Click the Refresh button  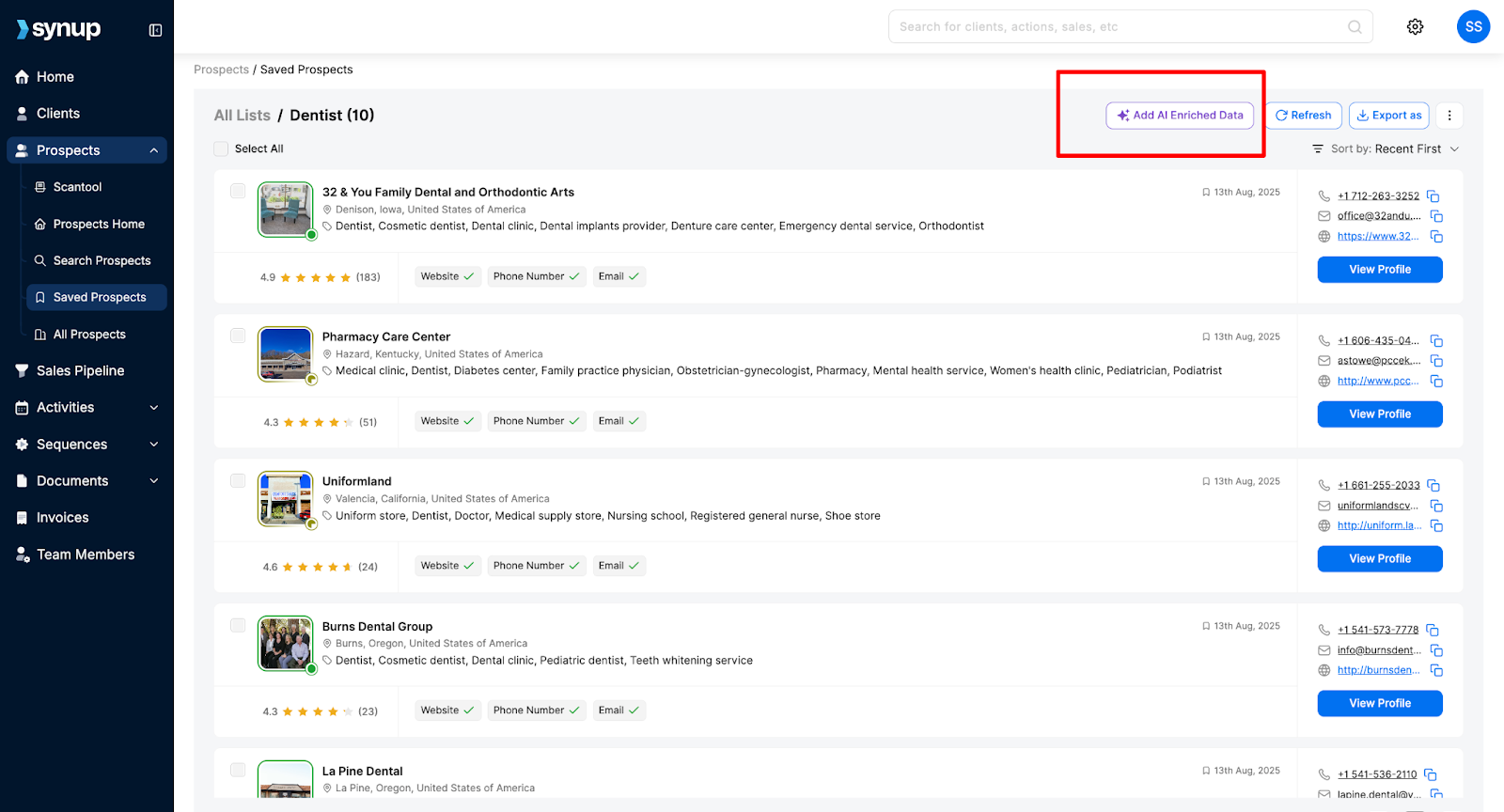(x=1303, y=116)
